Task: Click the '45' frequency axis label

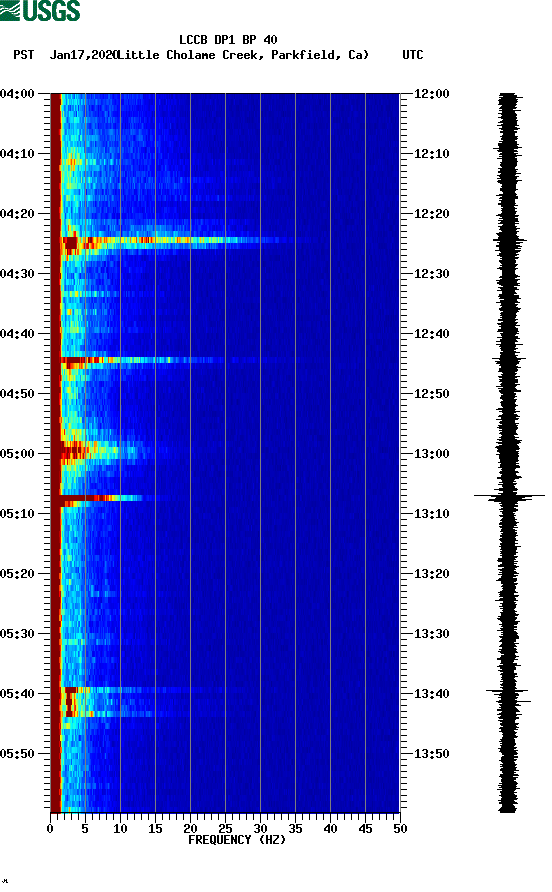Action: point(365,829)
